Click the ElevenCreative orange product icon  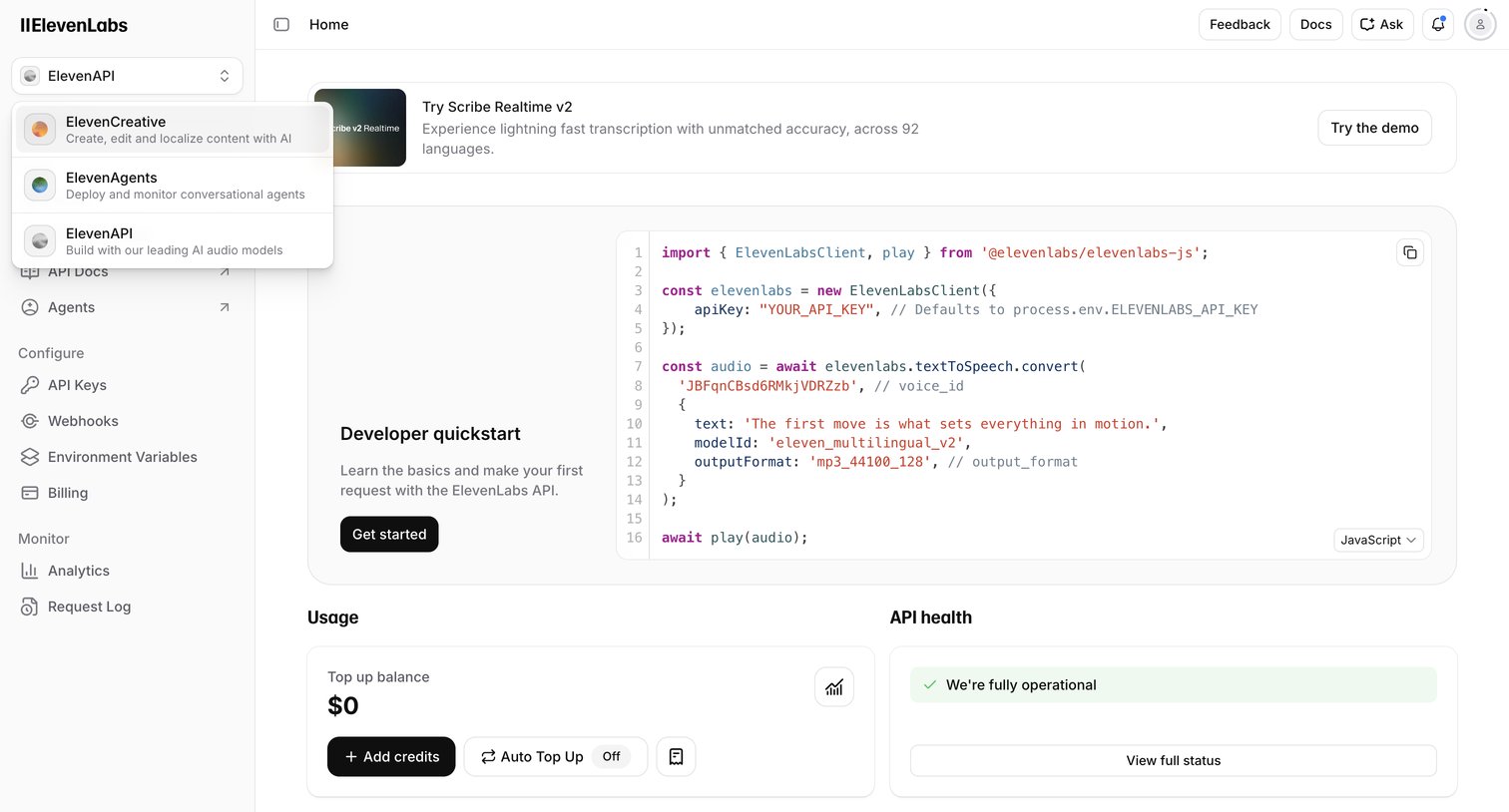(x=40, y=130)
